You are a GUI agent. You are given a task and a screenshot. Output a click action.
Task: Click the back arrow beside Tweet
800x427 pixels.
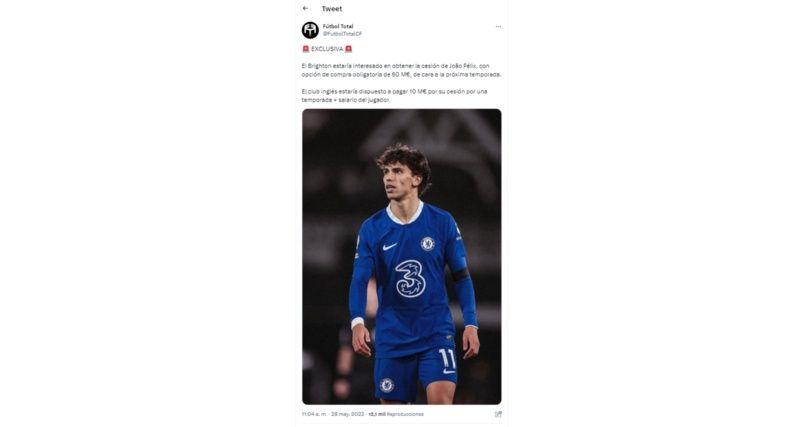pyautogui.click(x=306, y=8)
